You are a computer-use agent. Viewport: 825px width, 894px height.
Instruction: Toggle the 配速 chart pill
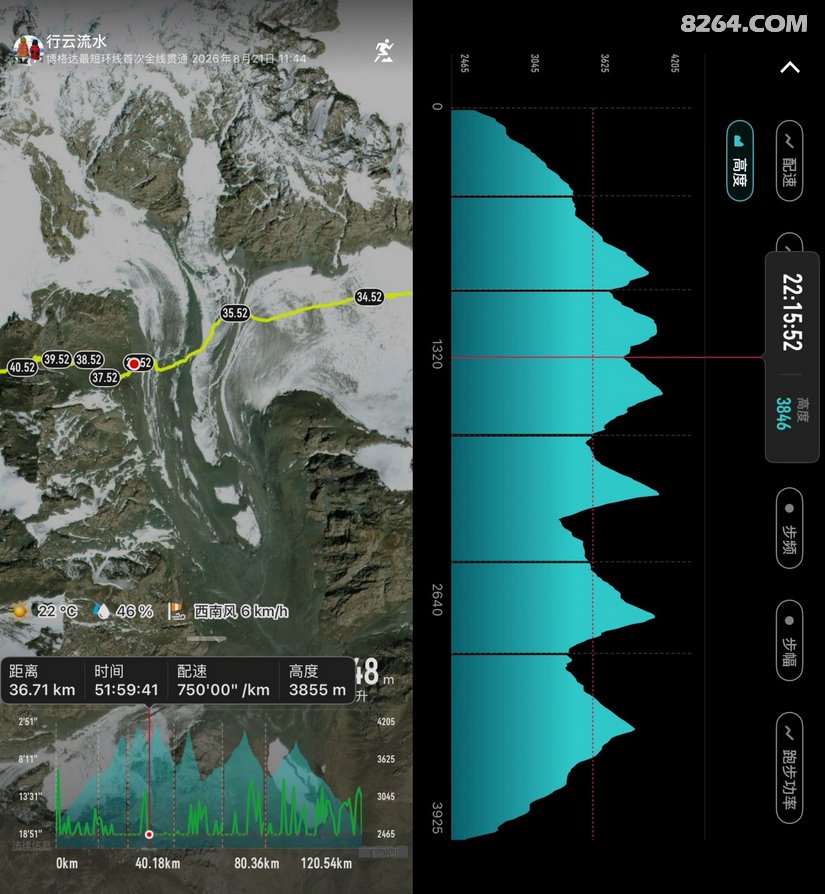[790, 161]
